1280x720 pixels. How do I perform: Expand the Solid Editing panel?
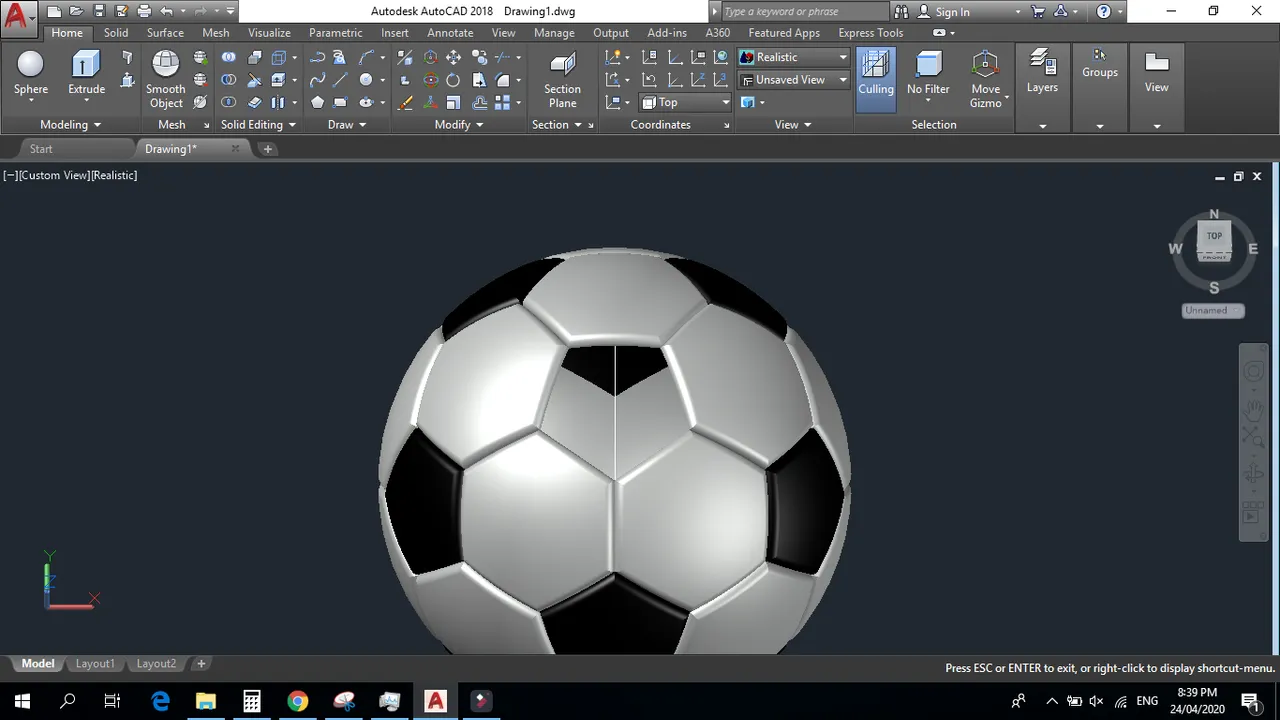tap(258, 125)
